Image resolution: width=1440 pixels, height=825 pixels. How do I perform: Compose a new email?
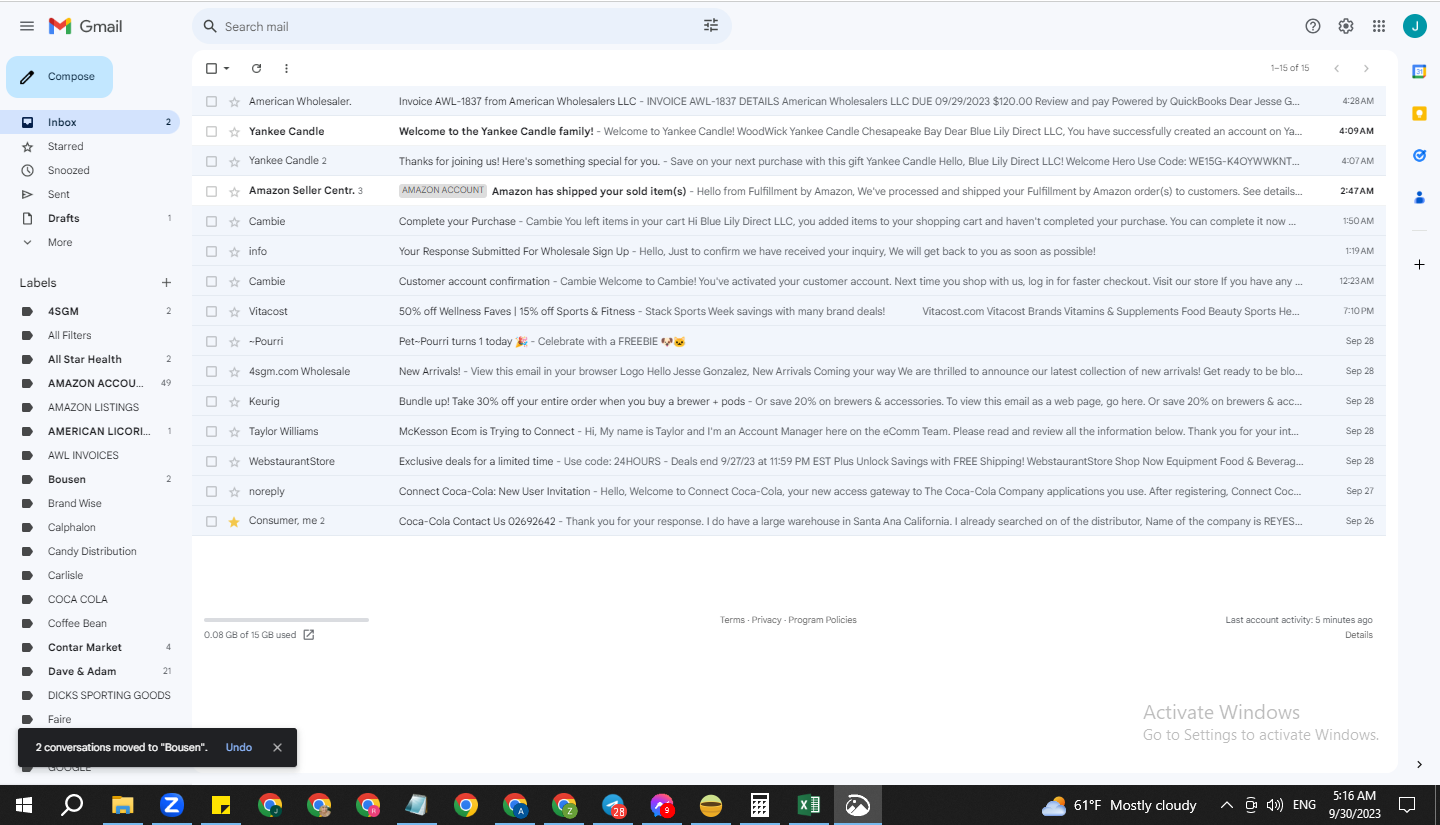pos(59,77)
